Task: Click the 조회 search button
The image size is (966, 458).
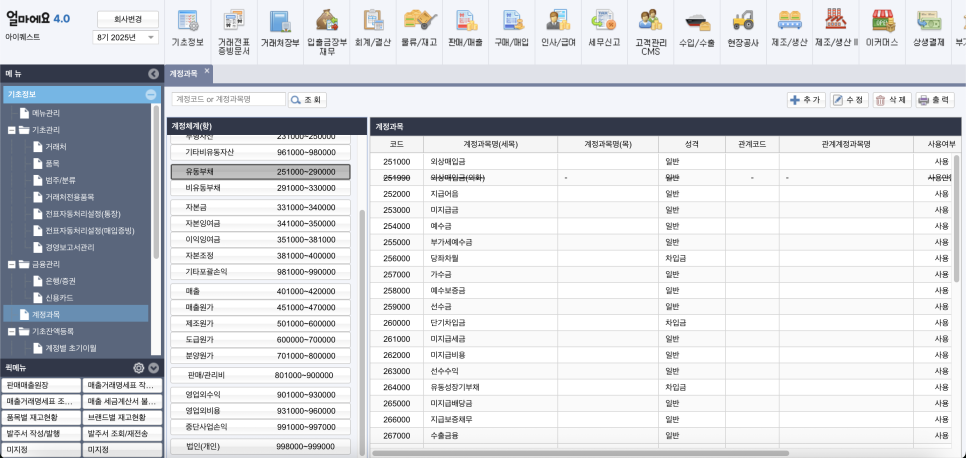Action: click(x=307, y=100)
